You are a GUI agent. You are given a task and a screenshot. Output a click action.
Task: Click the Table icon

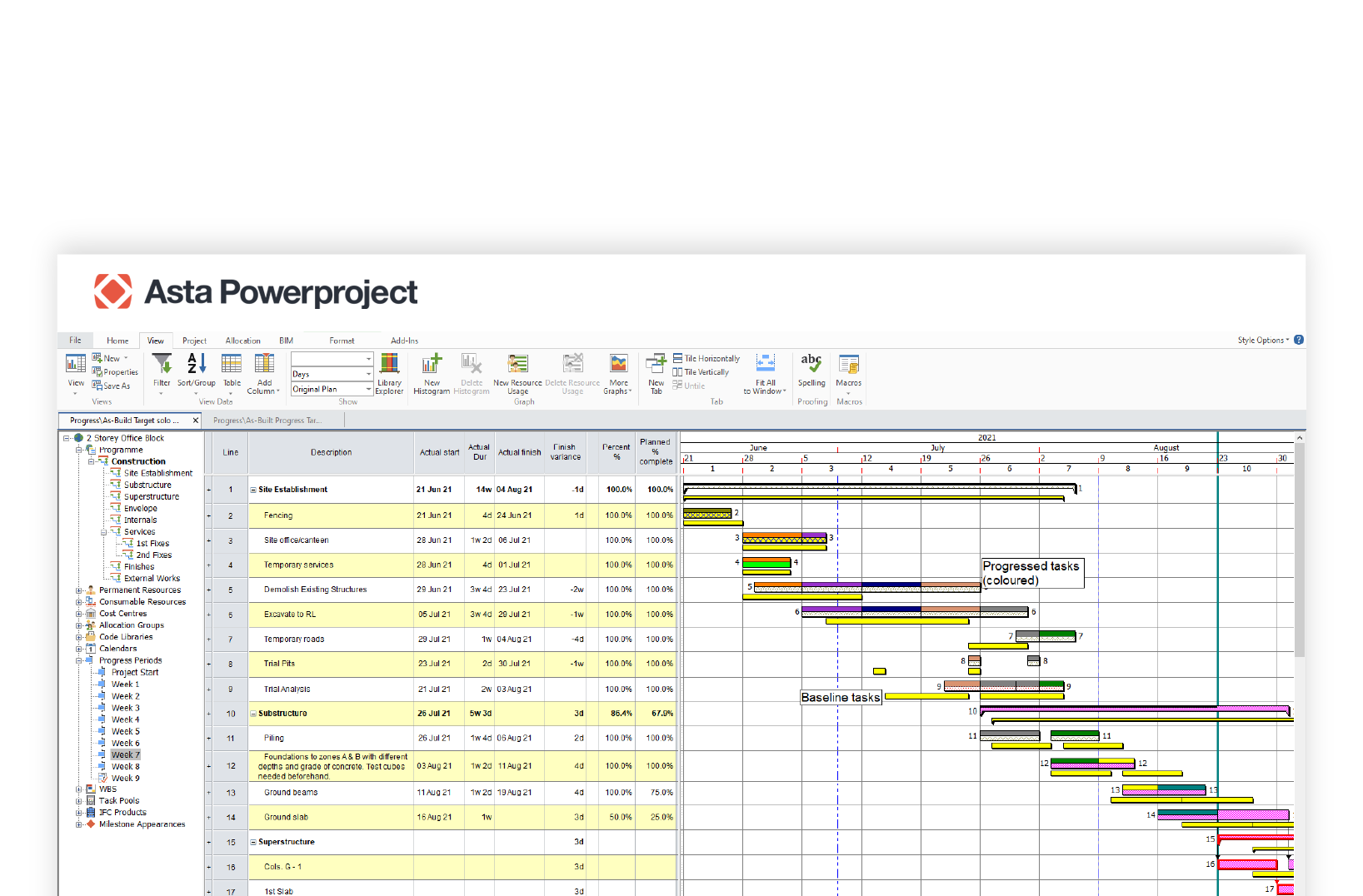232,364
